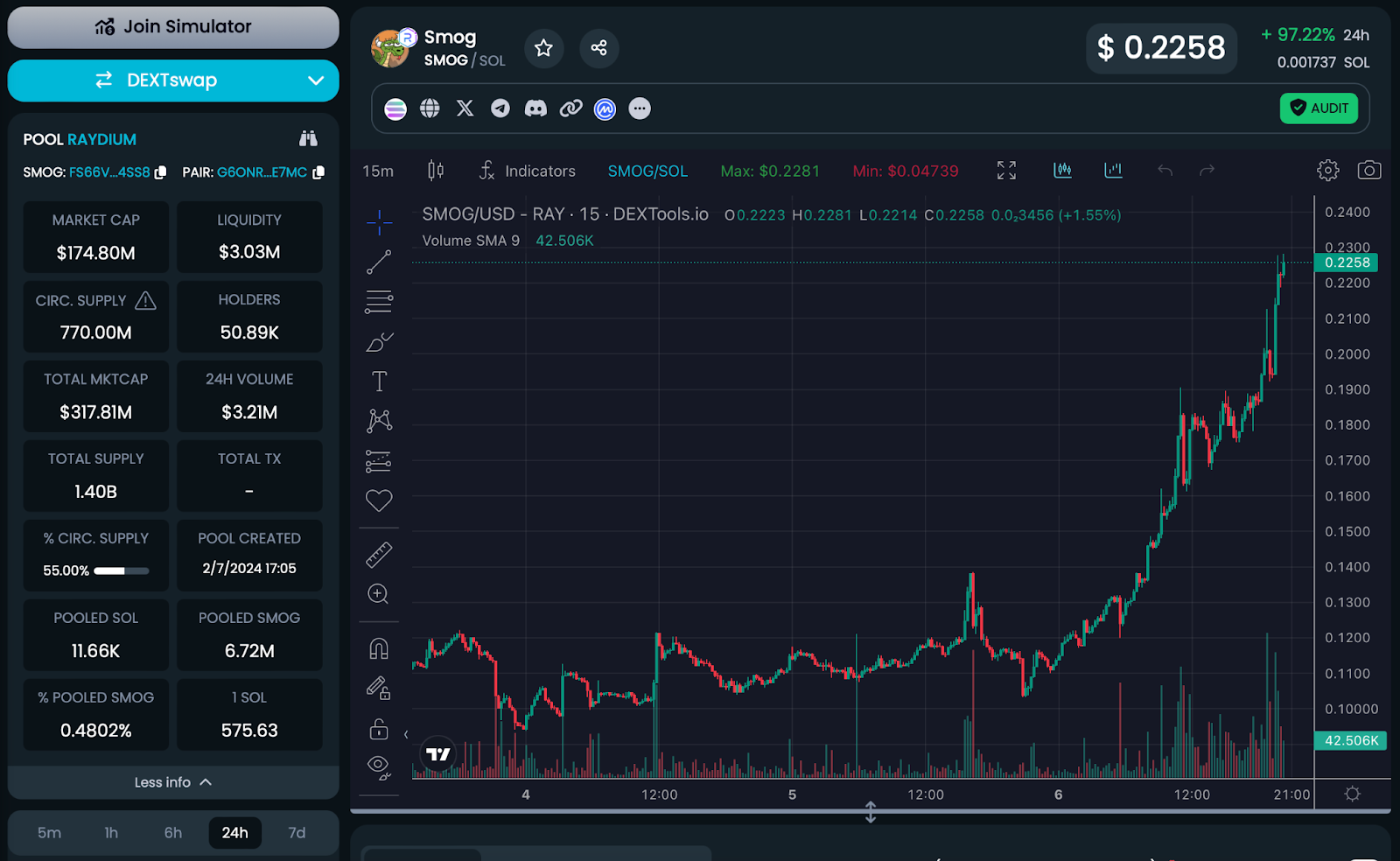Open PAIR address link G6ONR...E7MC
The image size is (1400, 861).
[x=262, y=172]
